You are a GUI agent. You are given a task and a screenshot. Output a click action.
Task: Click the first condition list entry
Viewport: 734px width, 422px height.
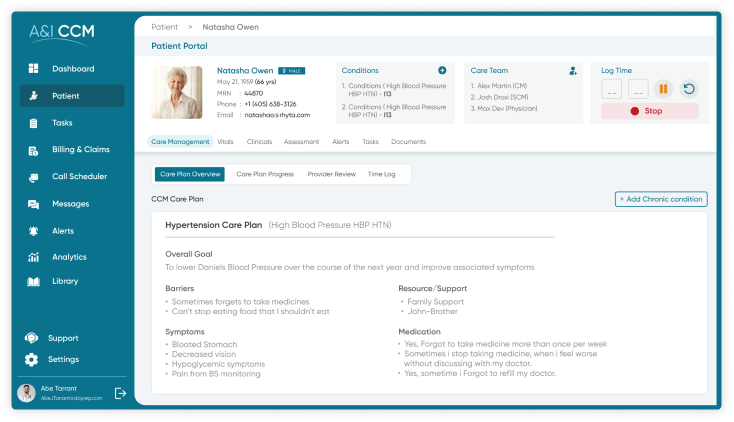394,90
